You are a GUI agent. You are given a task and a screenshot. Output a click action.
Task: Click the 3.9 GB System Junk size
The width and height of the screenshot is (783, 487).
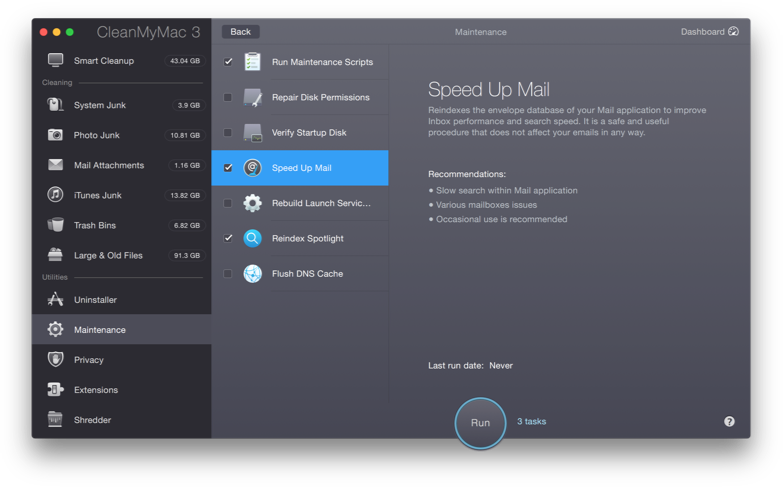pos(188,105)
